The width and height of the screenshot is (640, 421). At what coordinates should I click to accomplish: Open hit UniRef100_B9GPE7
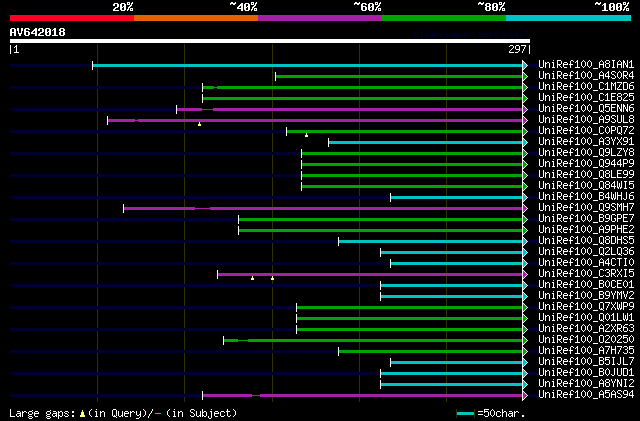tap(586, 219)
